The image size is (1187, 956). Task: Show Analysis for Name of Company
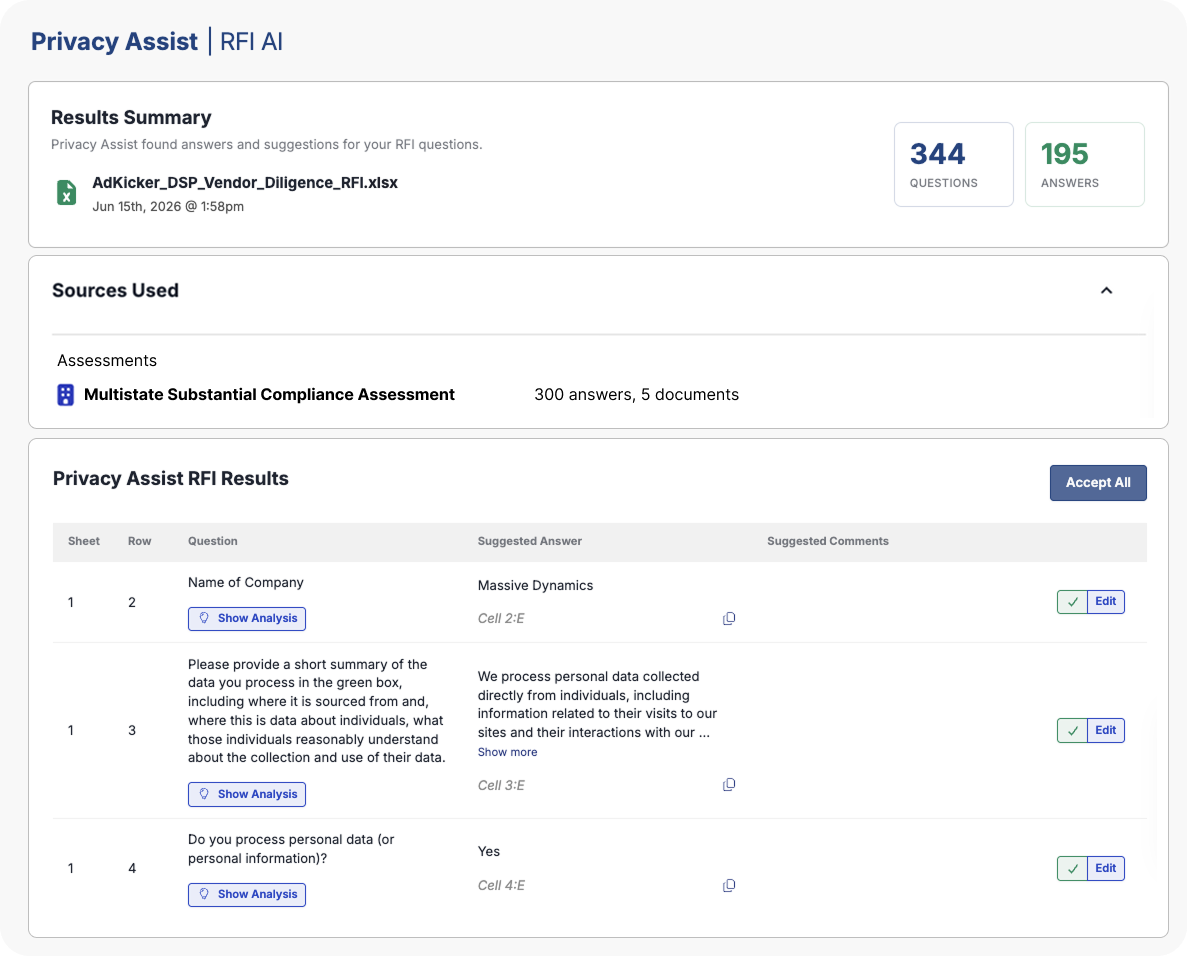pos(247,618)
